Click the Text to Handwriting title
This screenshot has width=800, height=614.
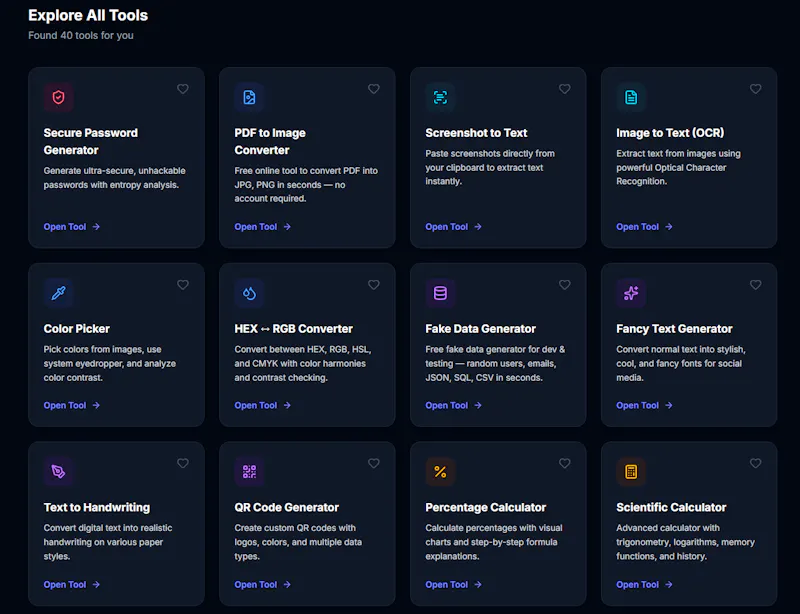coord(97,507)
